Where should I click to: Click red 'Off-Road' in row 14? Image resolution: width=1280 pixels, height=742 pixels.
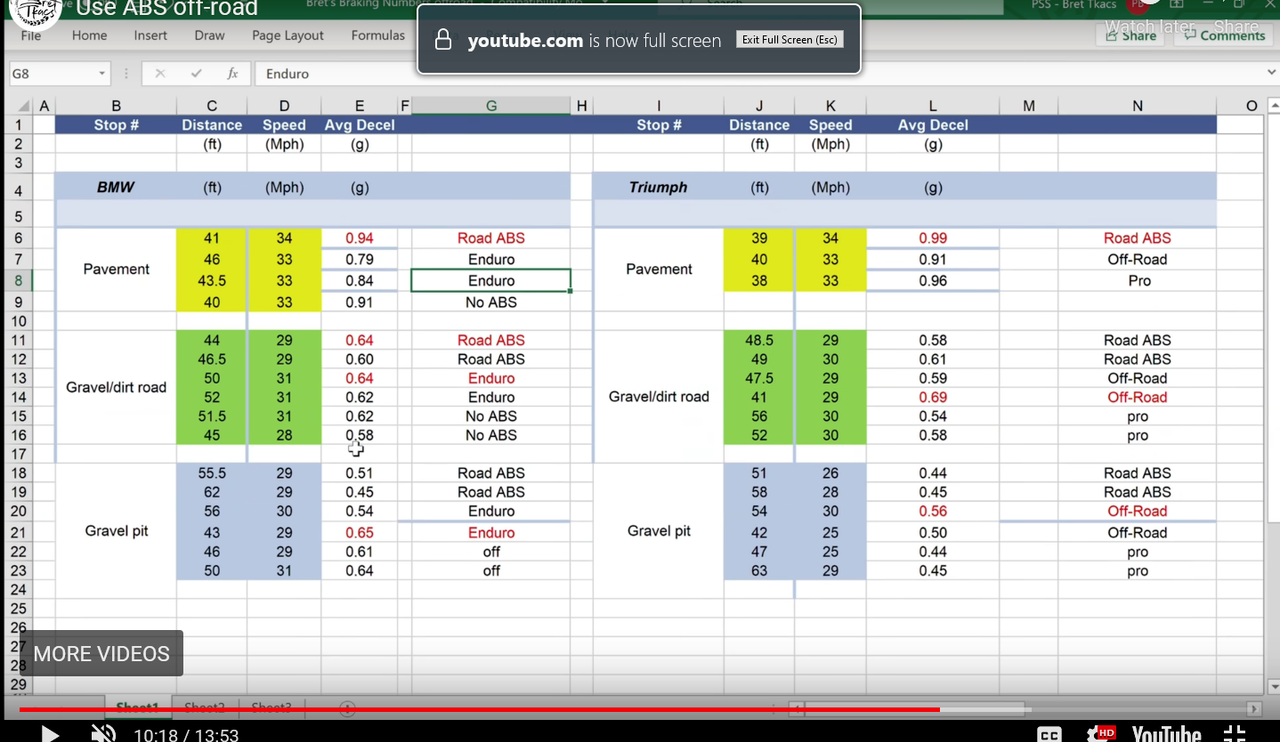1137,397
